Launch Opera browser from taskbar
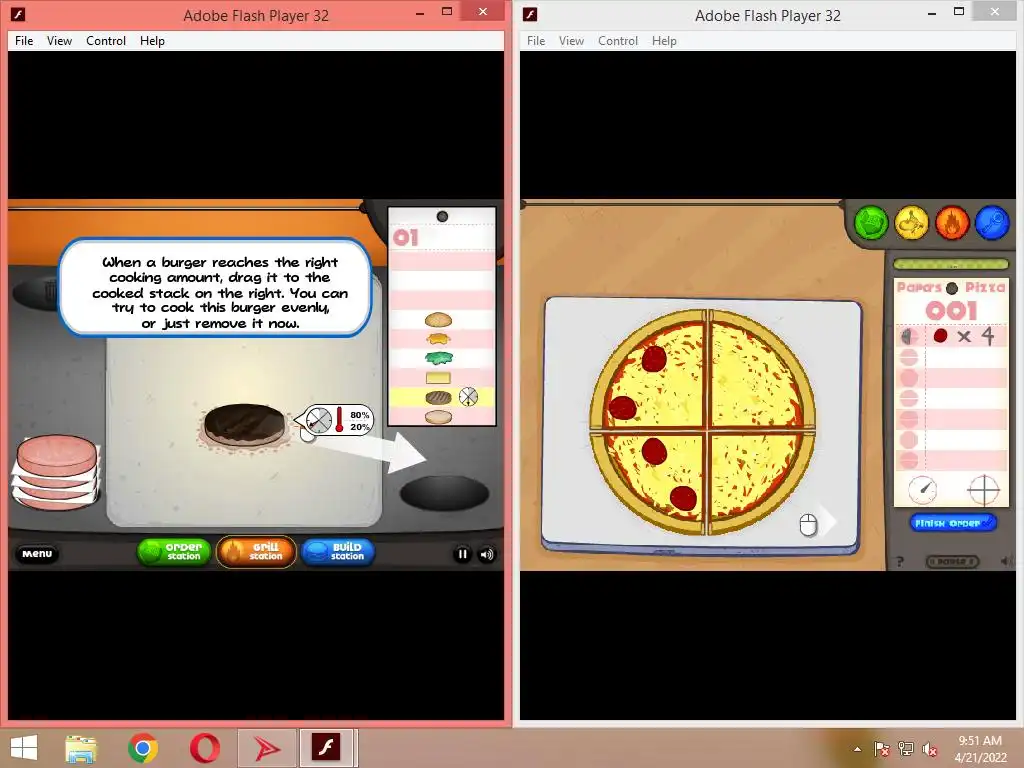The width and height of the screenshot is (1024, 768). tap(204, 748)
